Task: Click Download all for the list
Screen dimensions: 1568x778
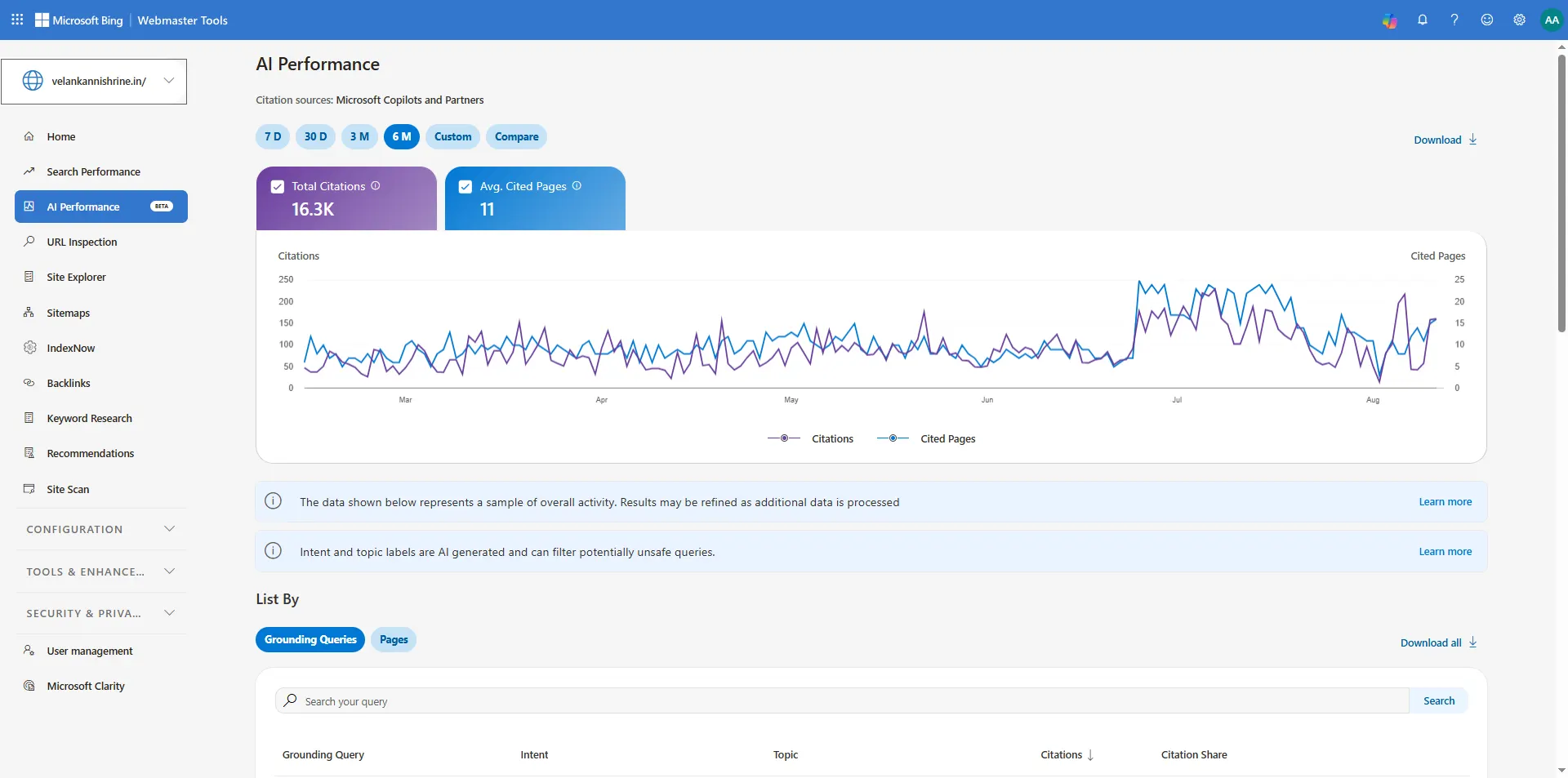Action: click(x=1438, y=642)
